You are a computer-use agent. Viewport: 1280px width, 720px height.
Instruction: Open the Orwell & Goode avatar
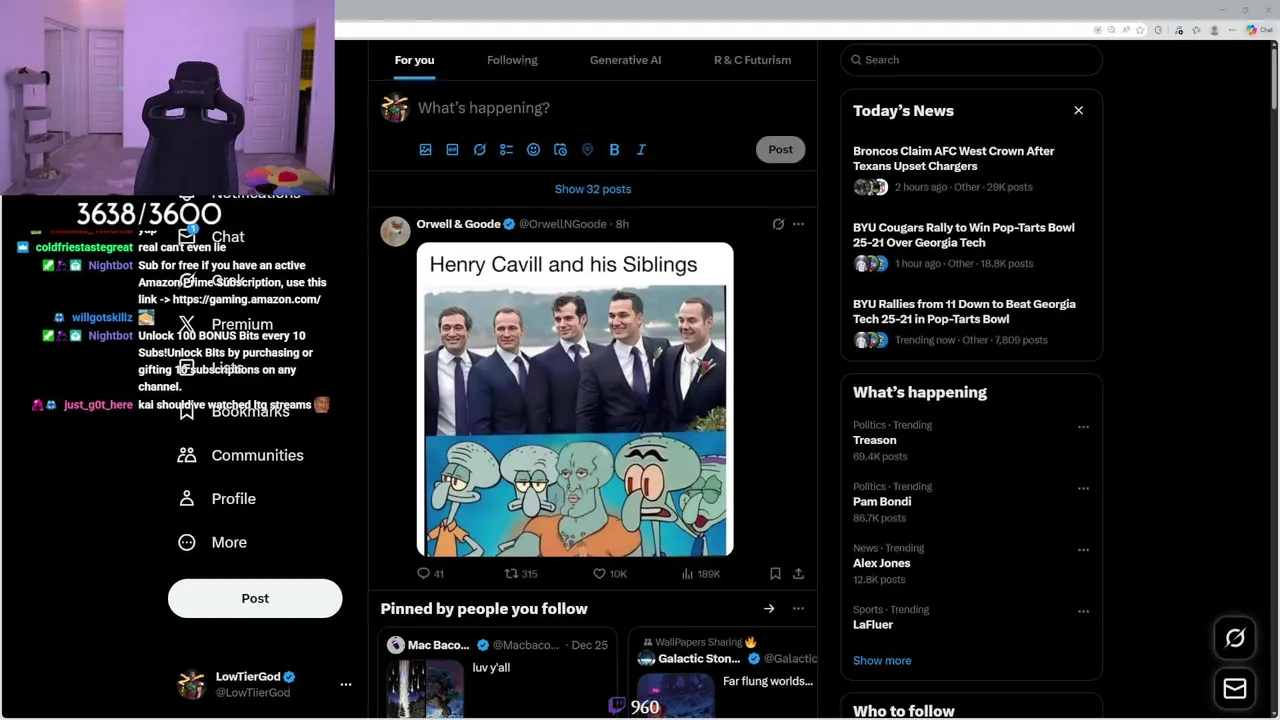(395, 231)
